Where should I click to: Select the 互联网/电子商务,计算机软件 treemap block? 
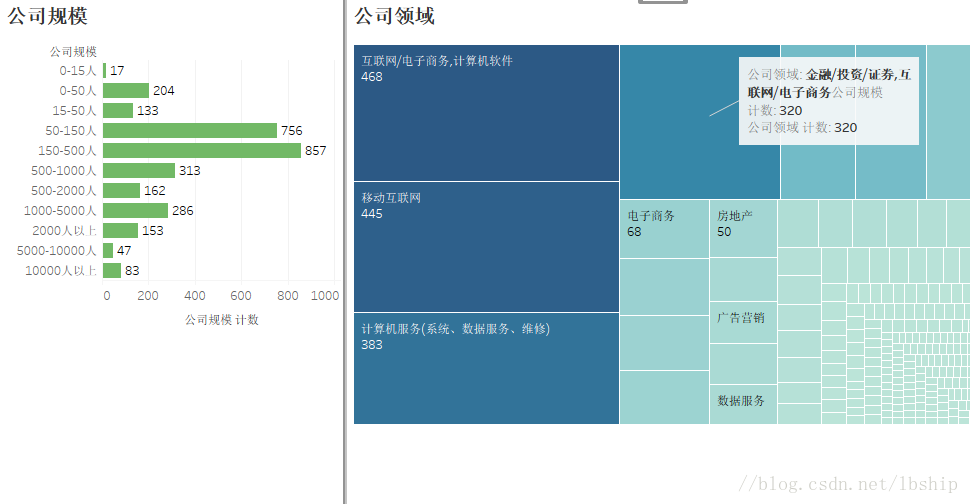[486, 113]
